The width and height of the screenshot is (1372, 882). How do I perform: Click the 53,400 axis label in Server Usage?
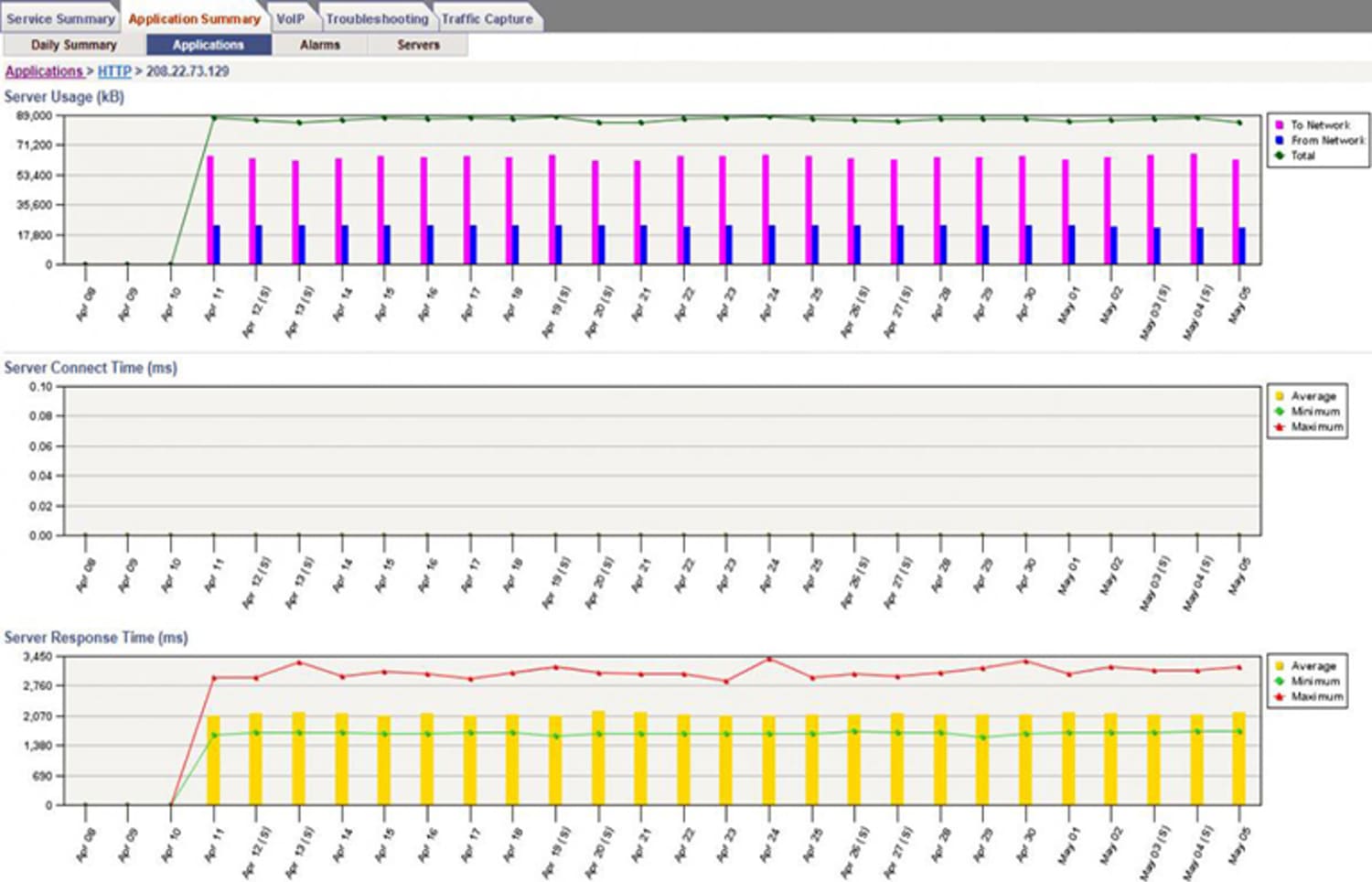coord(35,176)
